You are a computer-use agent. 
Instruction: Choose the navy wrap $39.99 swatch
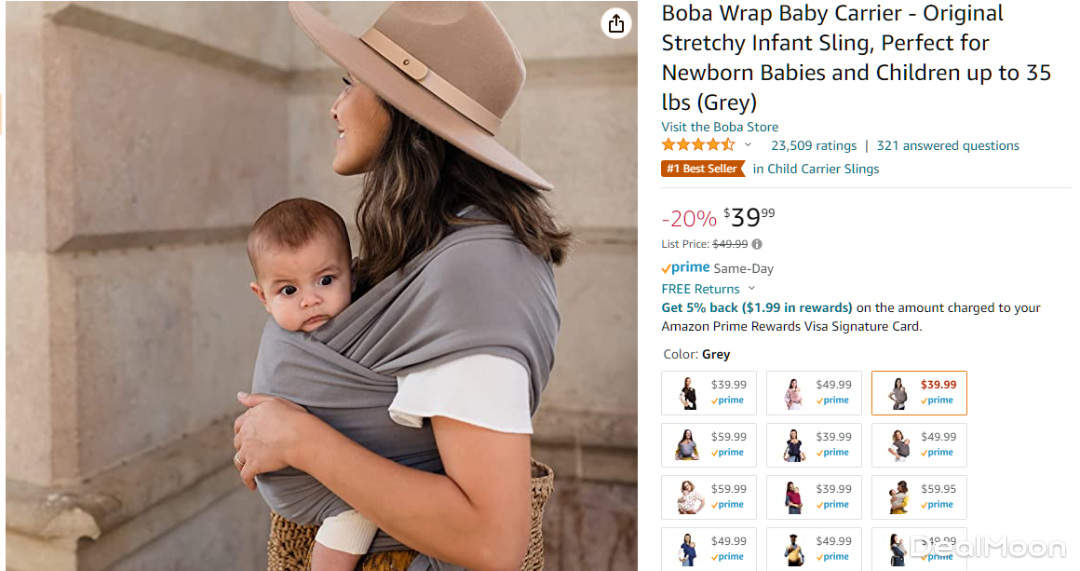[813, 445]
